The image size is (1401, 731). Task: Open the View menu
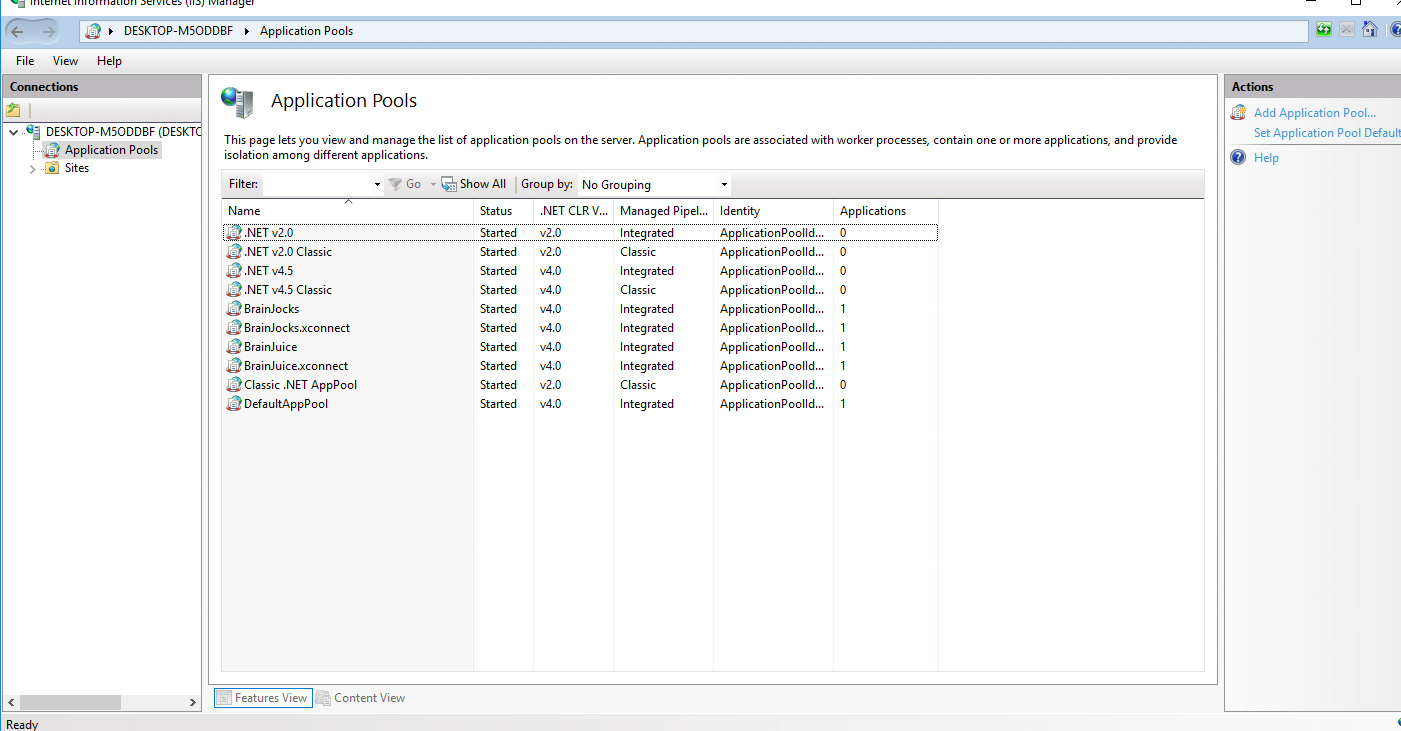pos(65,61)
